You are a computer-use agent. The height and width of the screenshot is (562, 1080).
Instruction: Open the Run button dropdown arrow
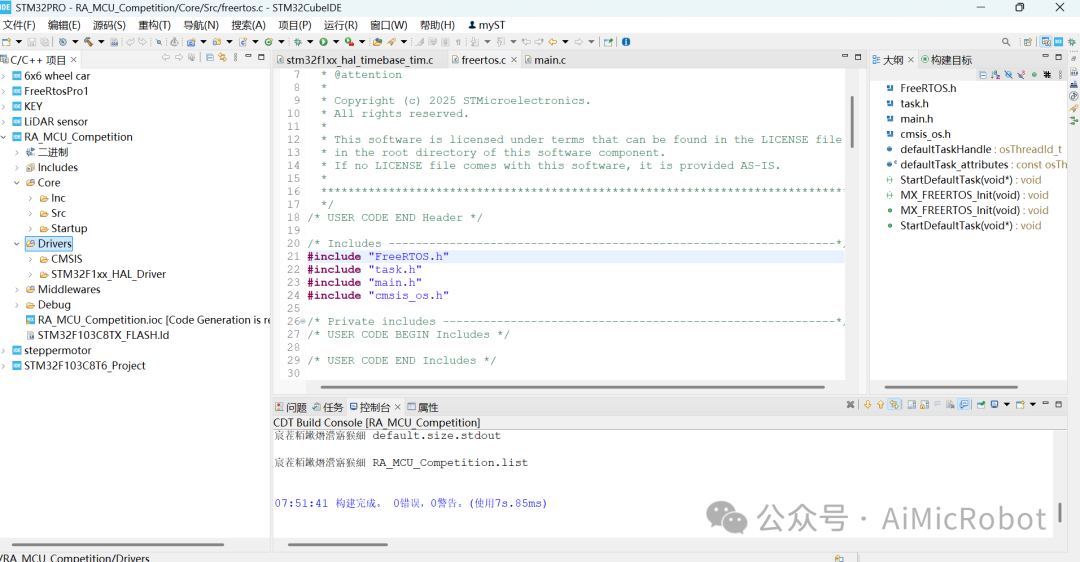pyautogui.click(x=336, y=42)
